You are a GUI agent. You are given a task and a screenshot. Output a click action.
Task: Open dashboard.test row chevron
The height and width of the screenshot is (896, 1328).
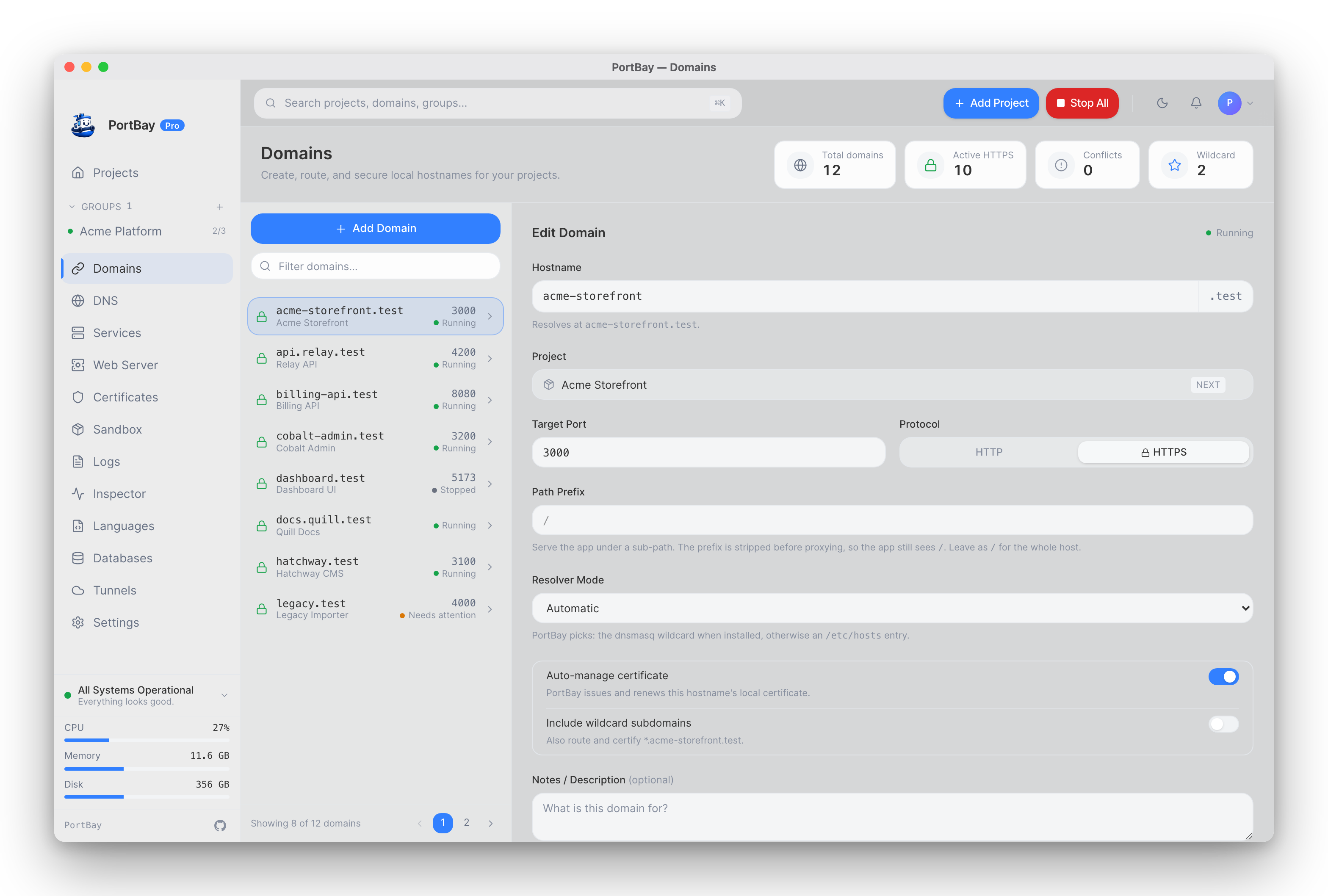(x=490, y=484)
